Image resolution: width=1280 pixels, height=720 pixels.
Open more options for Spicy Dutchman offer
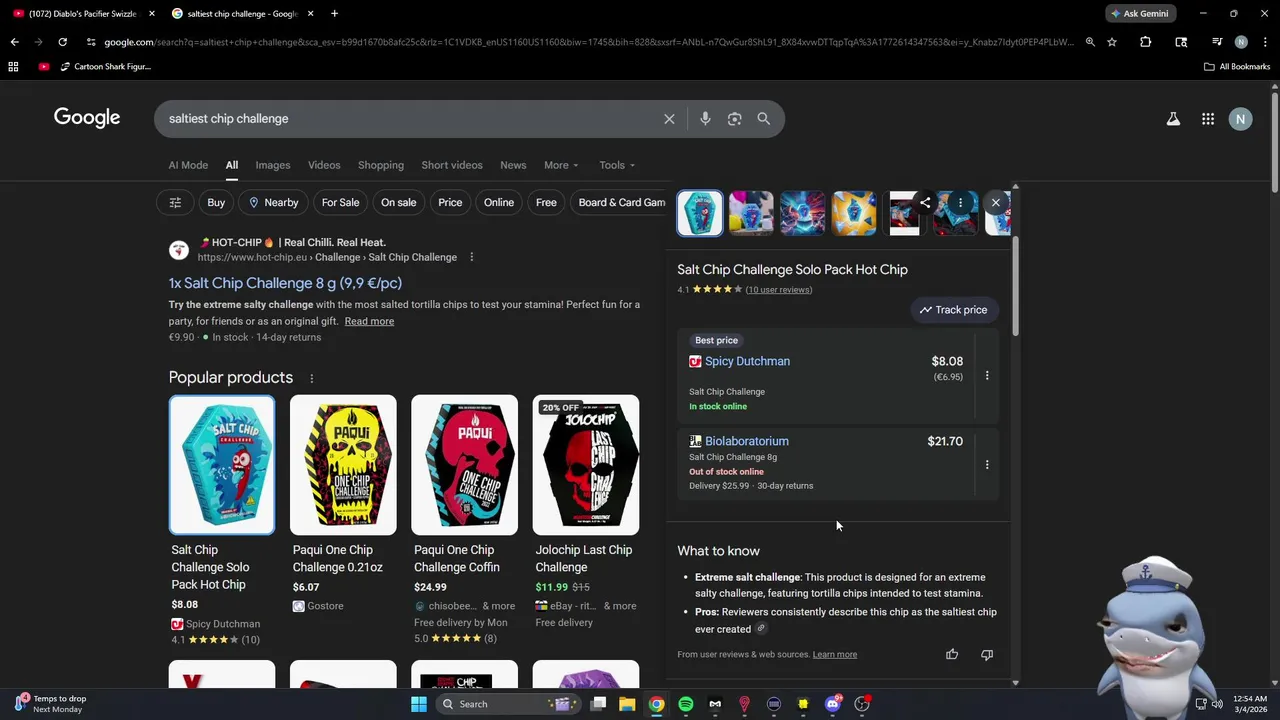(986, 376)
